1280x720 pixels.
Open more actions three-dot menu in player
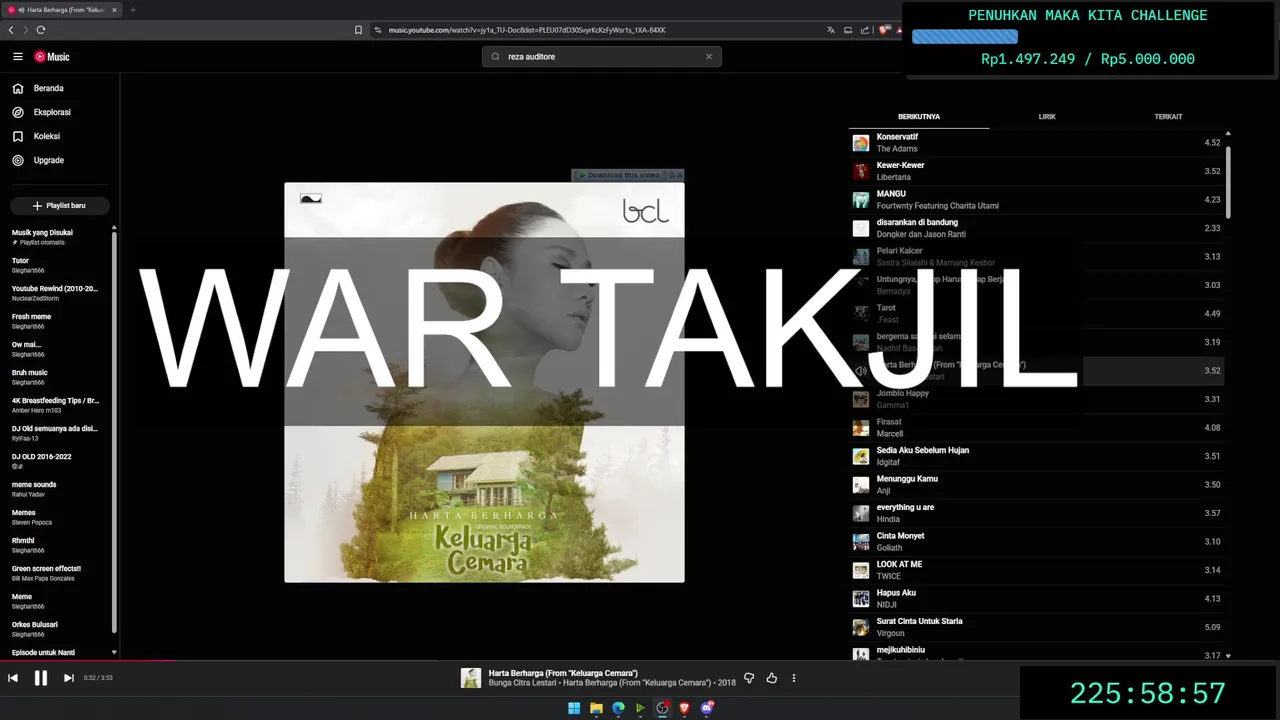[794, 678]
